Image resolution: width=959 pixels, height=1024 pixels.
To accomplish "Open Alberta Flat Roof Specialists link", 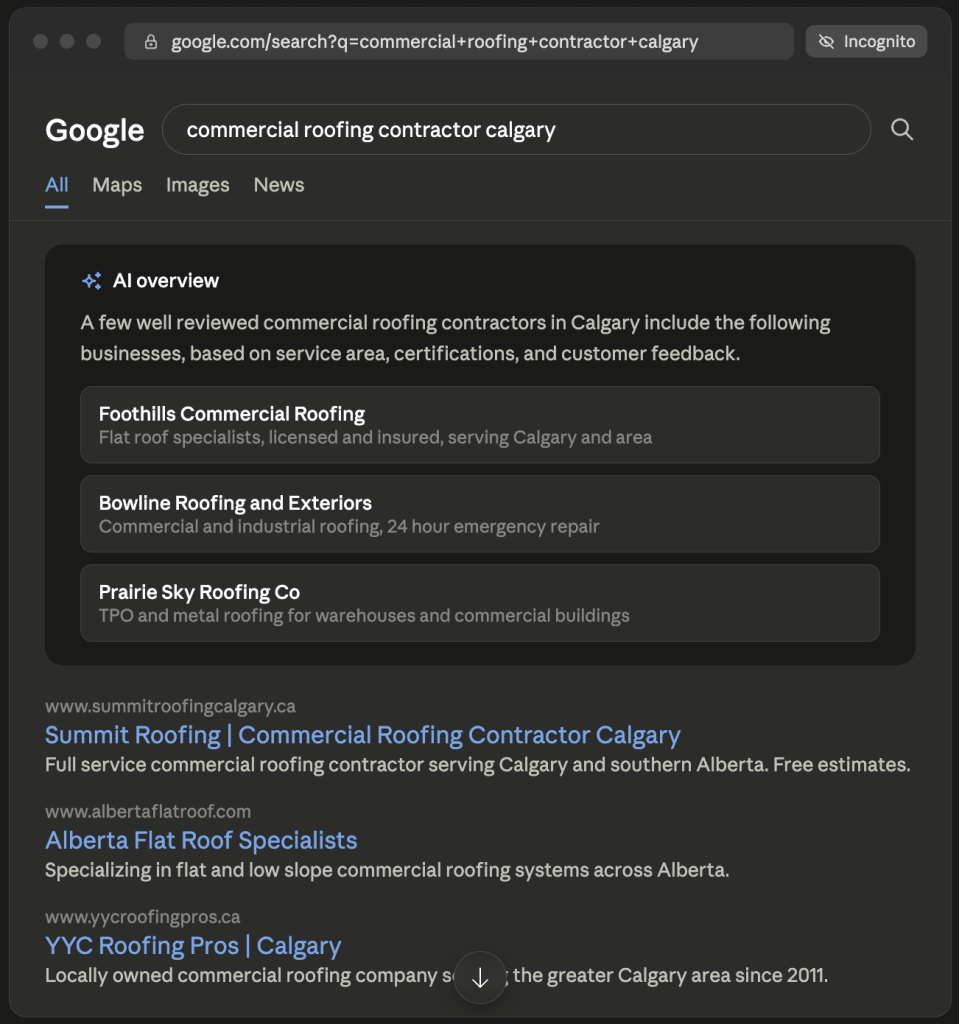I will coord(201,840).
